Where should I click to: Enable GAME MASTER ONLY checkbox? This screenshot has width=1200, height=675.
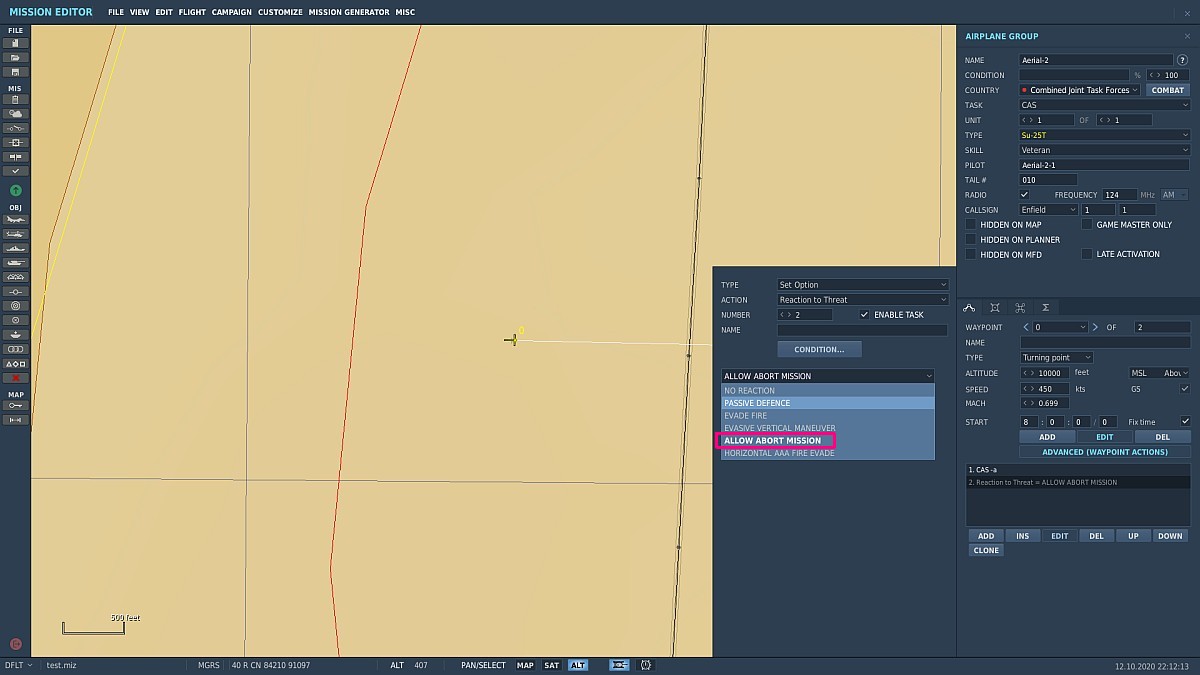pos(1087,225)
